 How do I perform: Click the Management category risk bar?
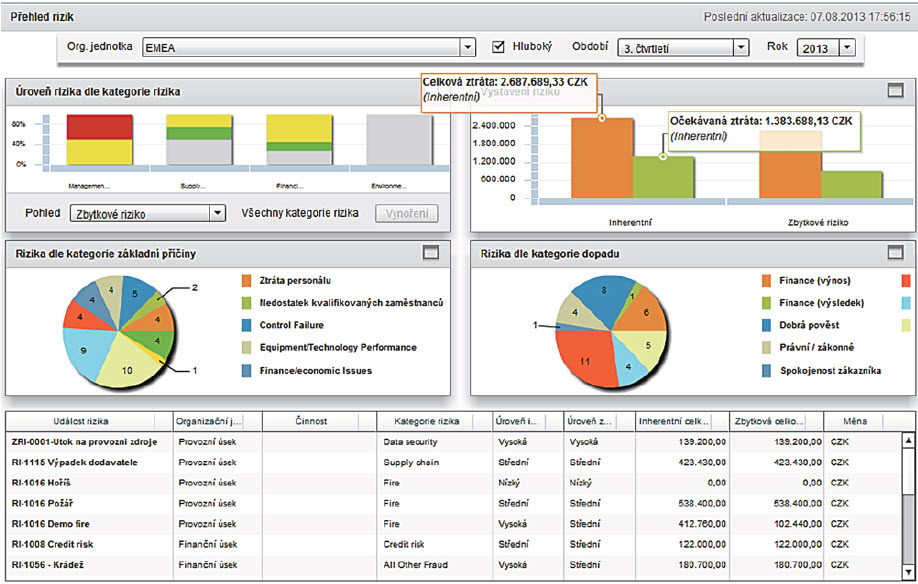pos(100,140)
